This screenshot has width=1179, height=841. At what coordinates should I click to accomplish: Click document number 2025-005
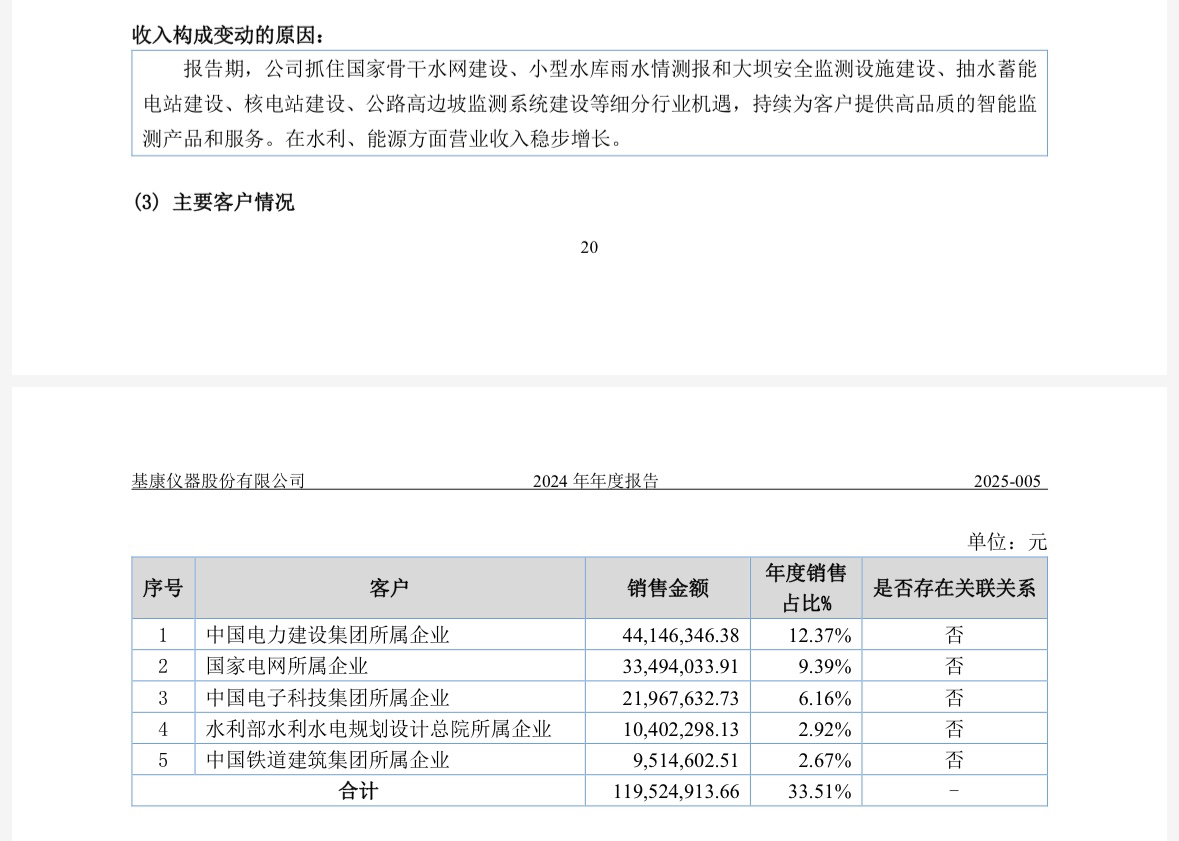click(x=1007, y=481)
